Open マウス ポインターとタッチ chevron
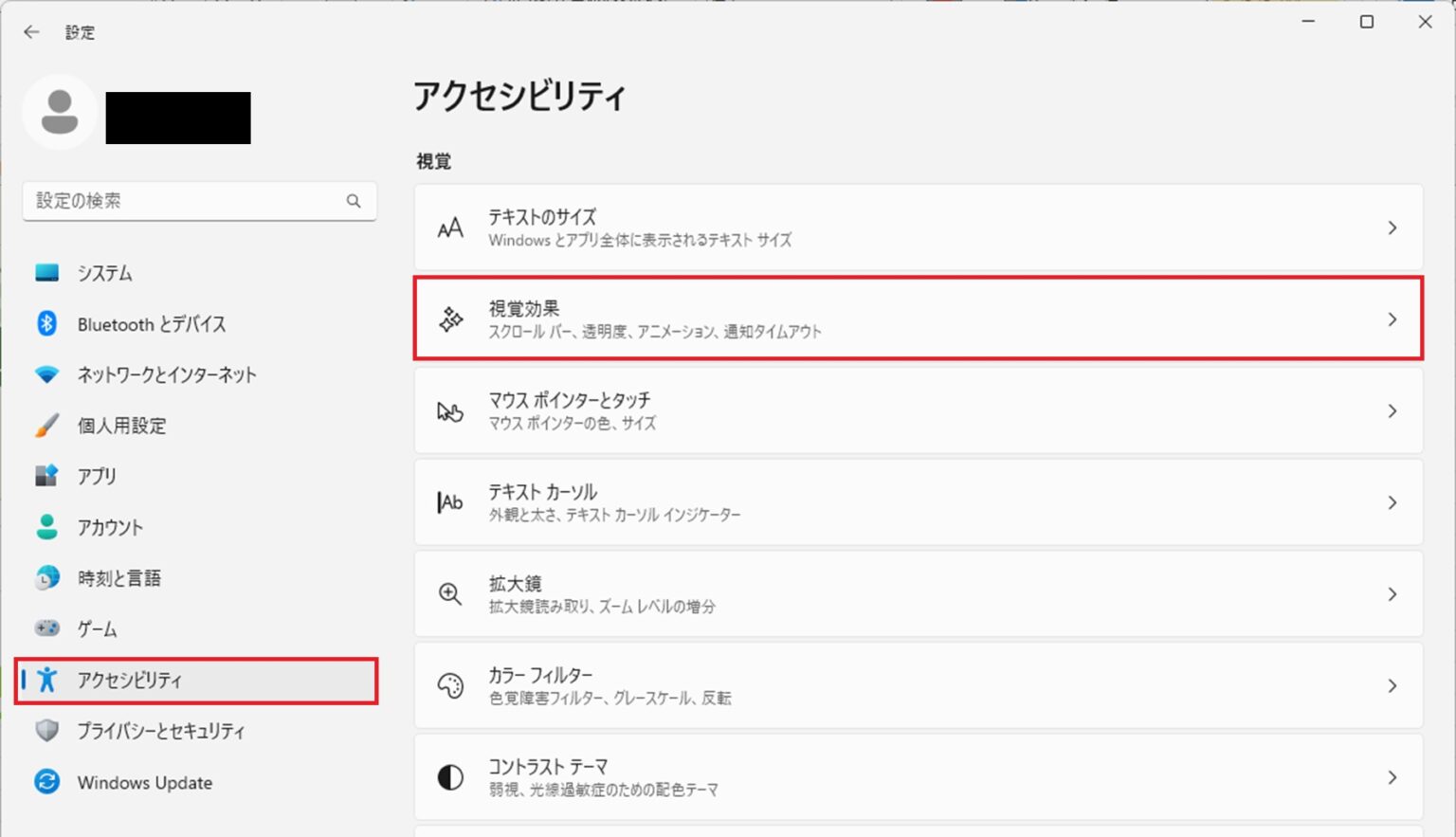 tap(1392, 411)
